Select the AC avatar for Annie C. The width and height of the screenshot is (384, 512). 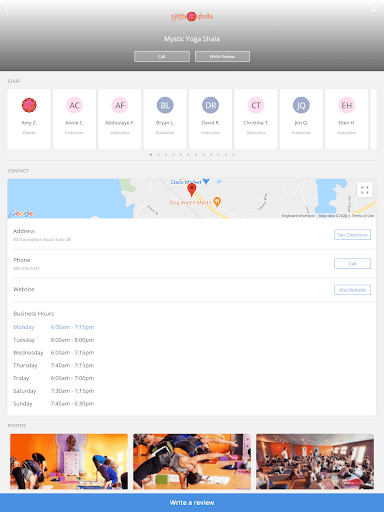pyautogui.click(x=74, y=105)
